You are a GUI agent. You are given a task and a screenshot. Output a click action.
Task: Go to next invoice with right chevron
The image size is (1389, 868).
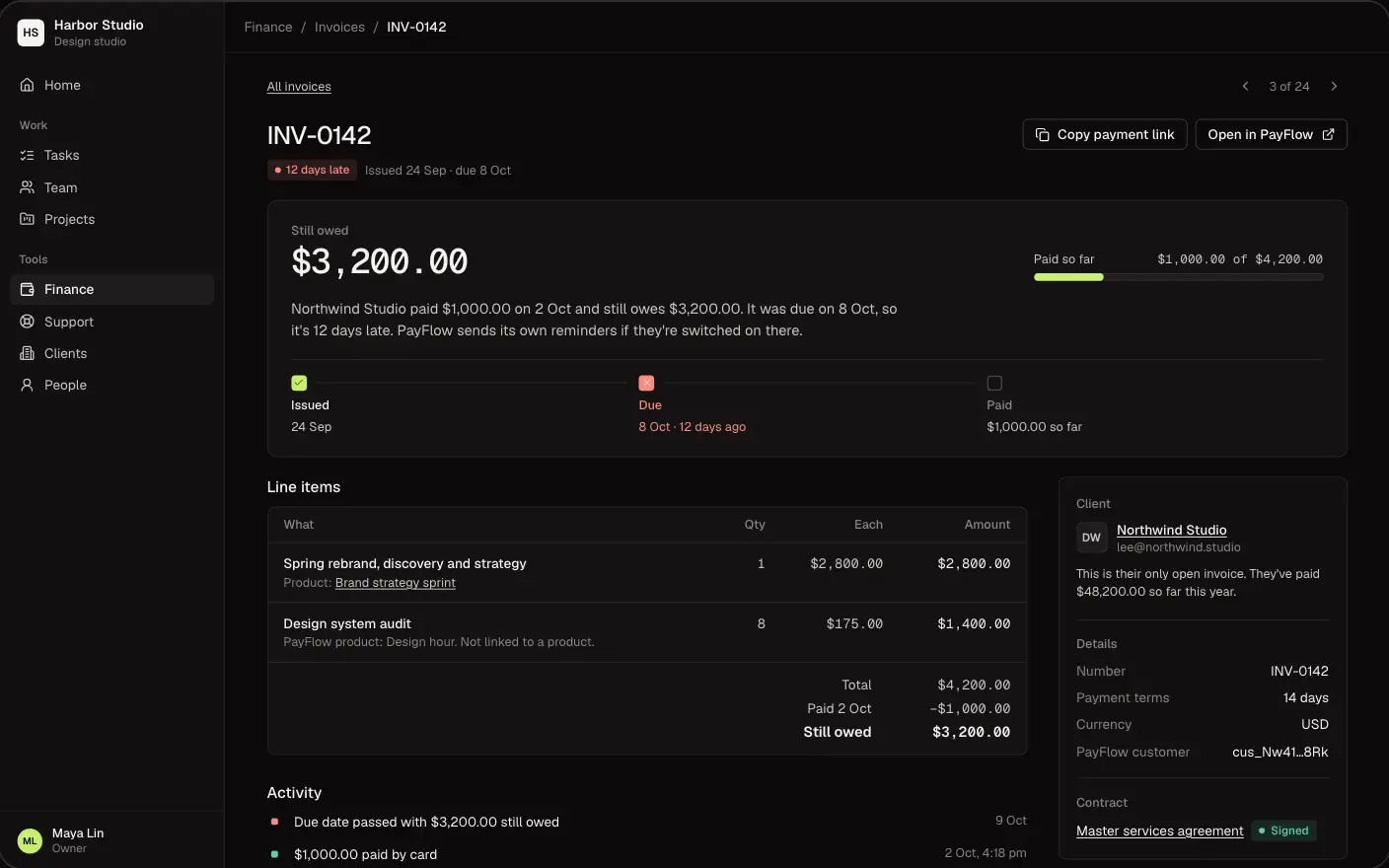(1334, 86)
